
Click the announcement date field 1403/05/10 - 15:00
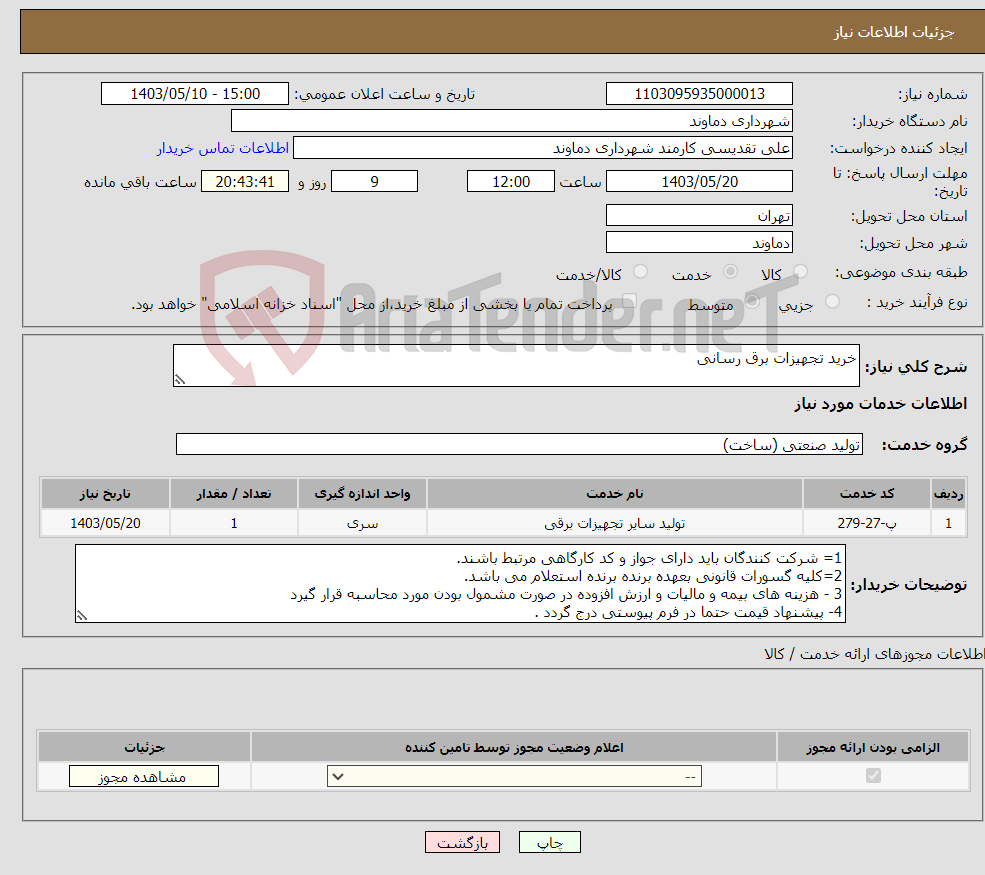tap(195, 94)
